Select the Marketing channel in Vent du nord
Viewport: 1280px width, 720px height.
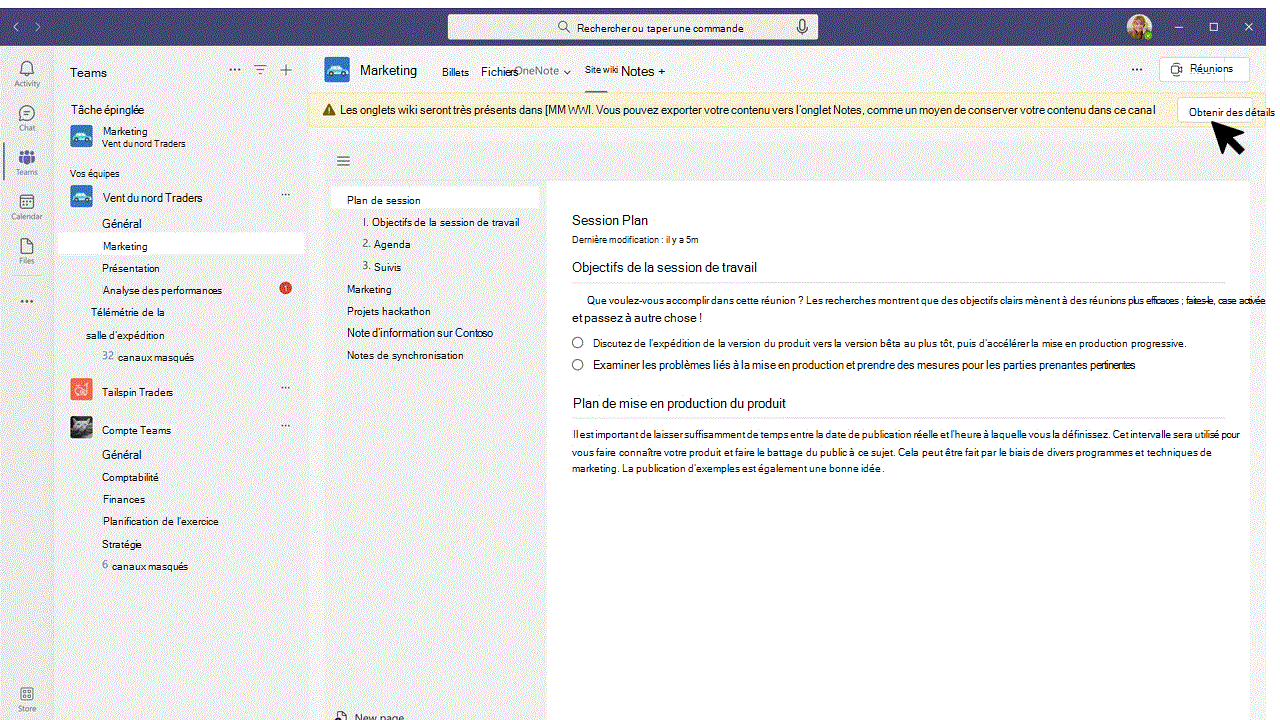(x=181, y=245)
